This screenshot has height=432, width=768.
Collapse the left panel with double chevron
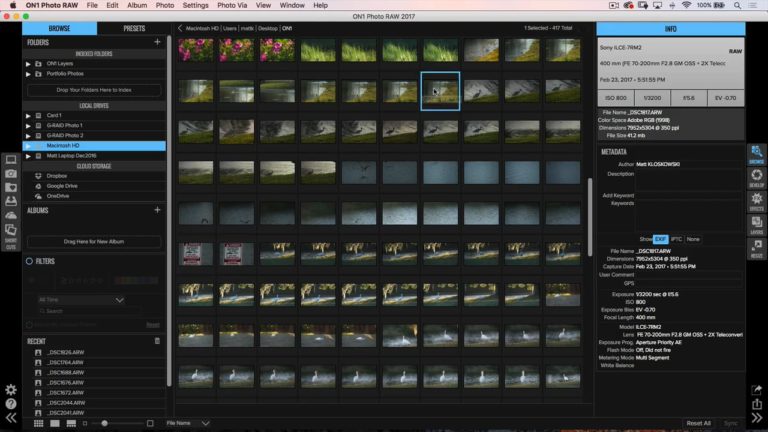(11, 418)
